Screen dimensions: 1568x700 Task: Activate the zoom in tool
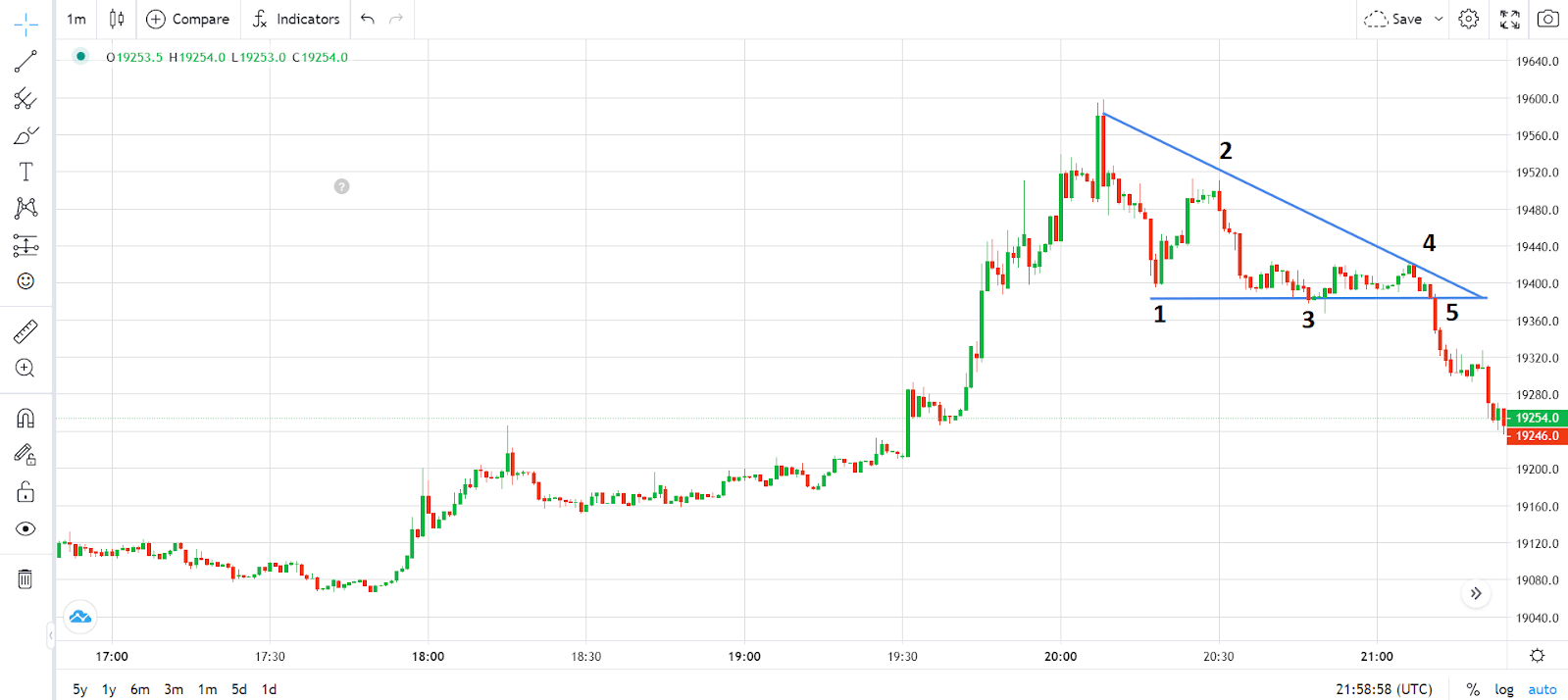pyautogui.click(x=25, y=369)
